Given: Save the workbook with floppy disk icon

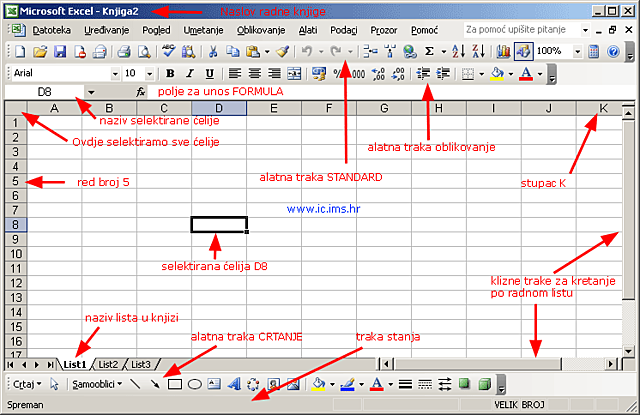Looking at the screenshot, I should tap(60, 52).
